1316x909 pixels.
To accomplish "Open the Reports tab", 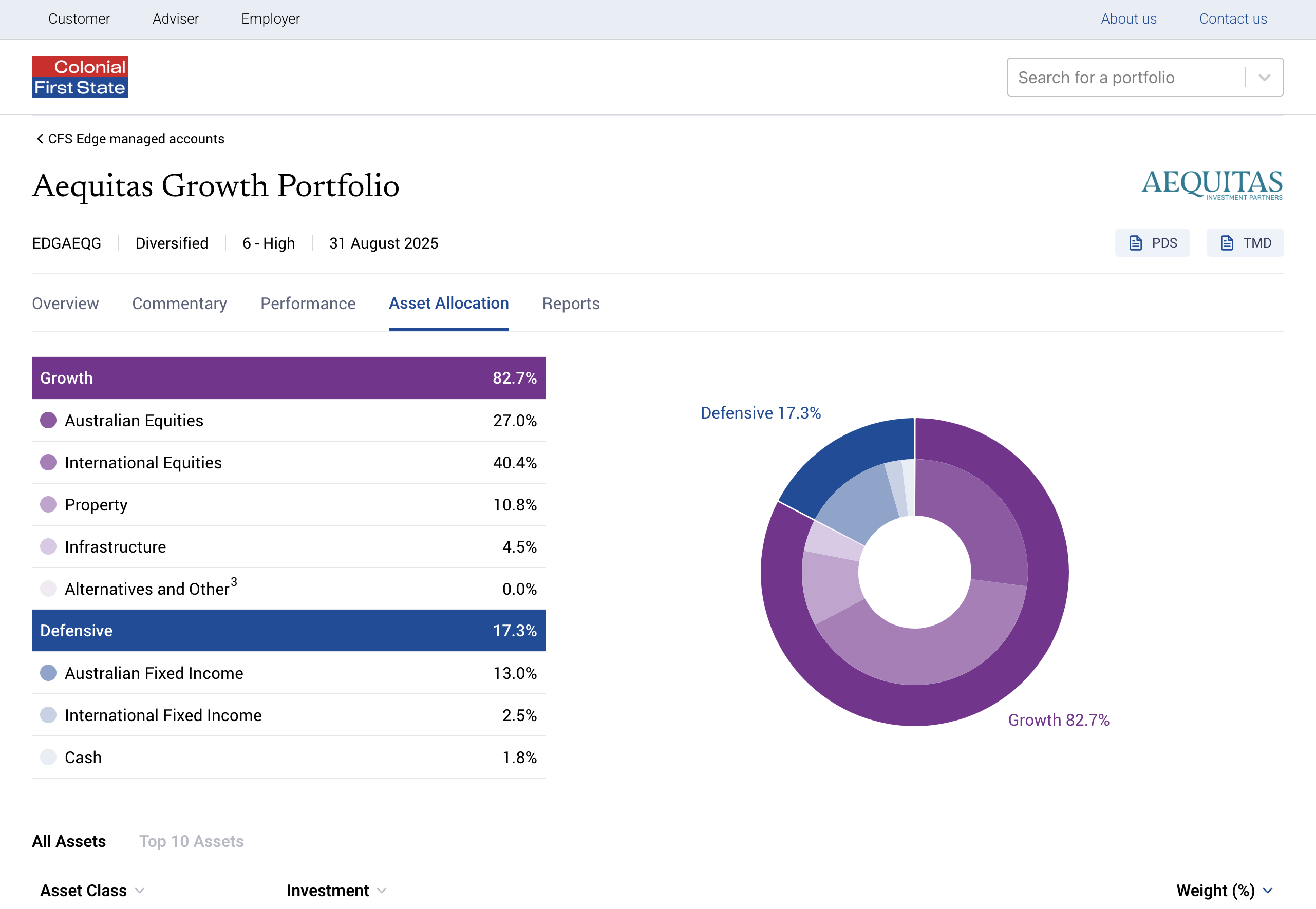I will tap(571, 304).
